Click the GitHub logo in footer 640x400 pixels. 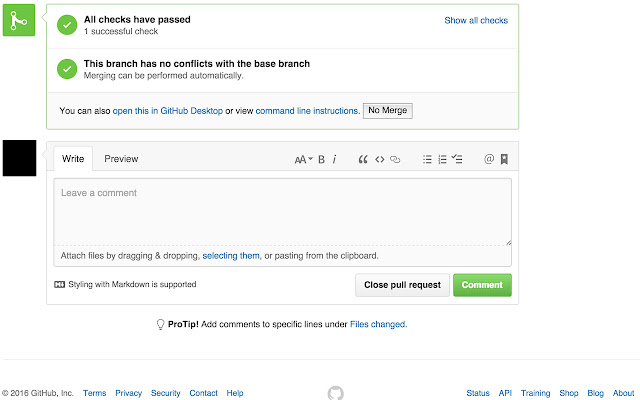(335, 393)
